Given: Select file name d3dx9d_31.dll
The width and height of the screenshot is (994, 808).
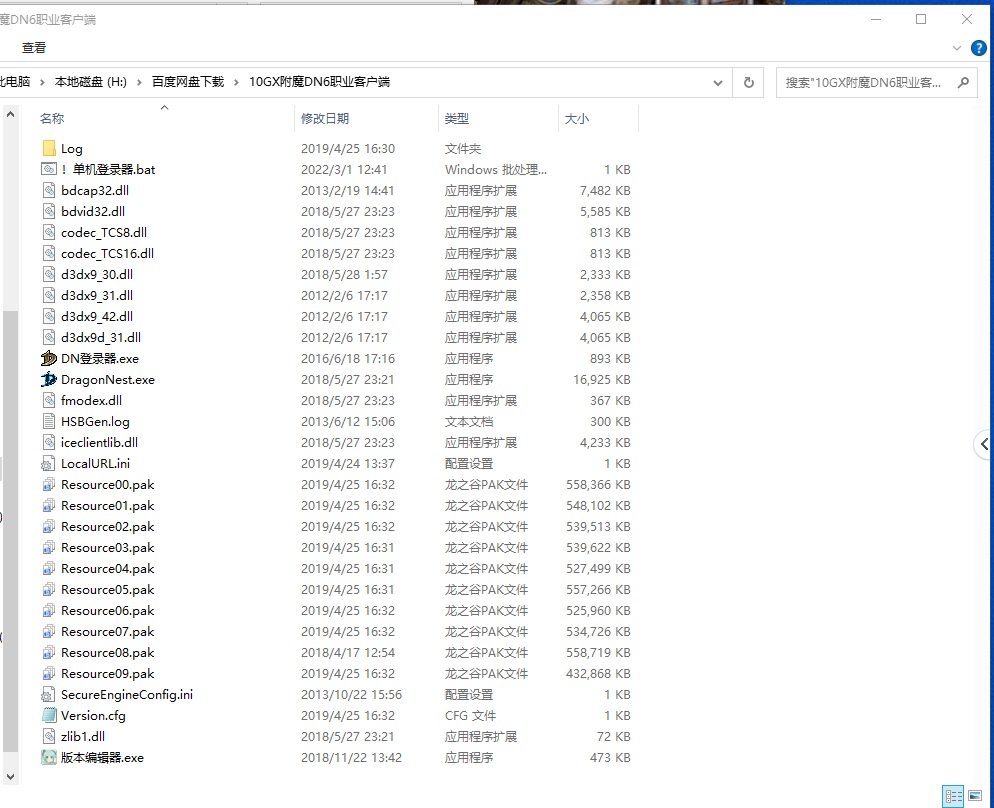Looking at the screenshot, I should [101, 337].
